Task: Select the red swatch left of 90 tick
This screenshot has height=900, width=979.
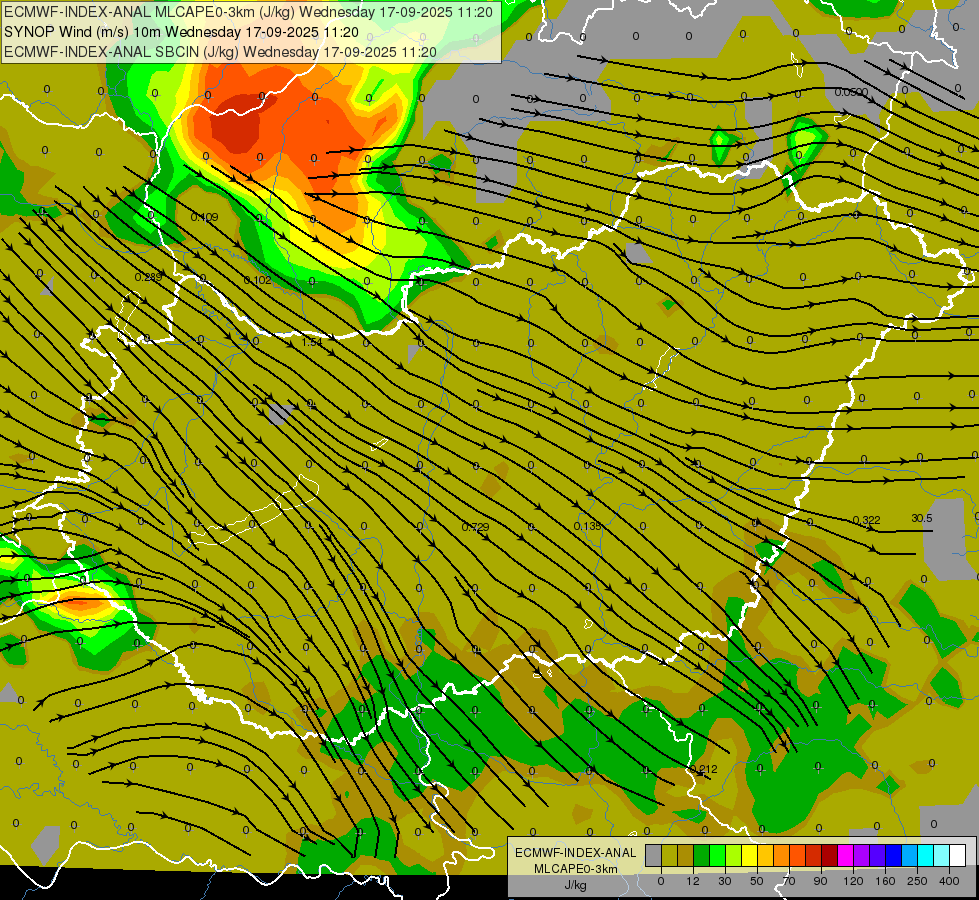Action: 814,855
